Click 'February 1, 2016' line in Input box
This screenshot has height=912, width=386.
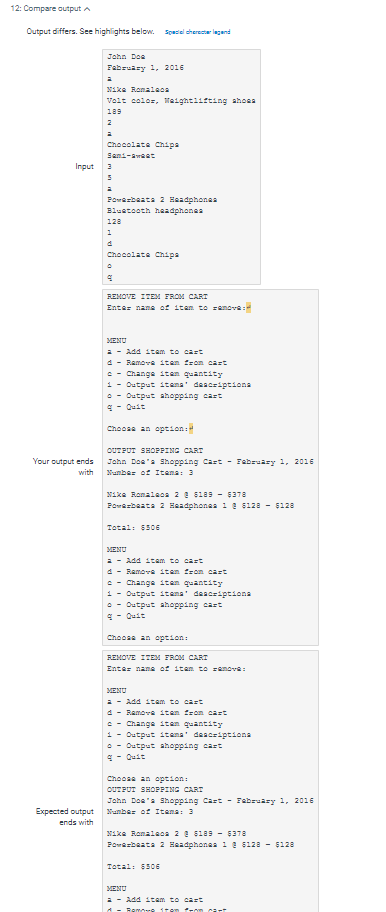(x=145, y=68)
